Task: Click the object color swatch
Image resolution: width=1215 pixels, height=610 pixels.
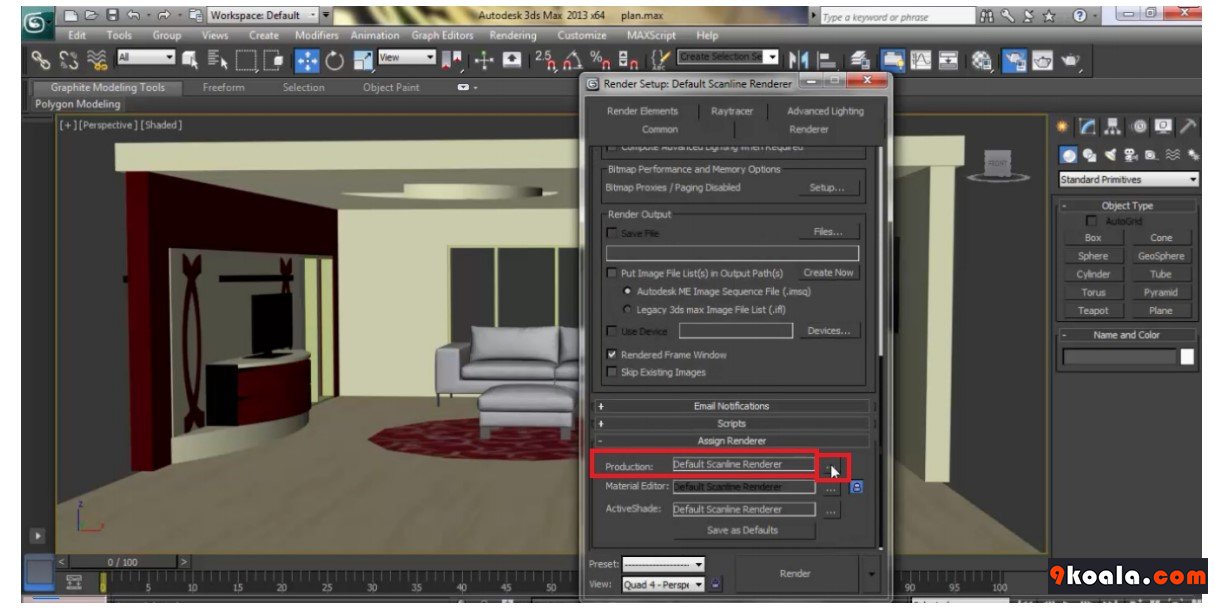Action: coord(1187,357)
